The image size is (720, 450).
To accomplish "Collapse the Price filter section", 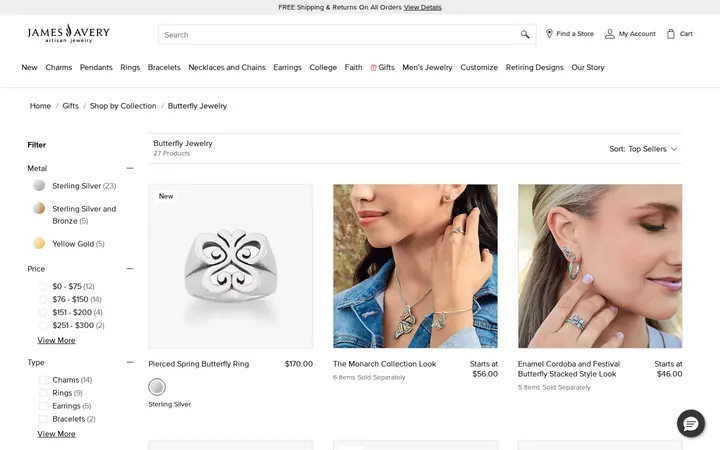I will pyautogui.click(x=130, y=269).
